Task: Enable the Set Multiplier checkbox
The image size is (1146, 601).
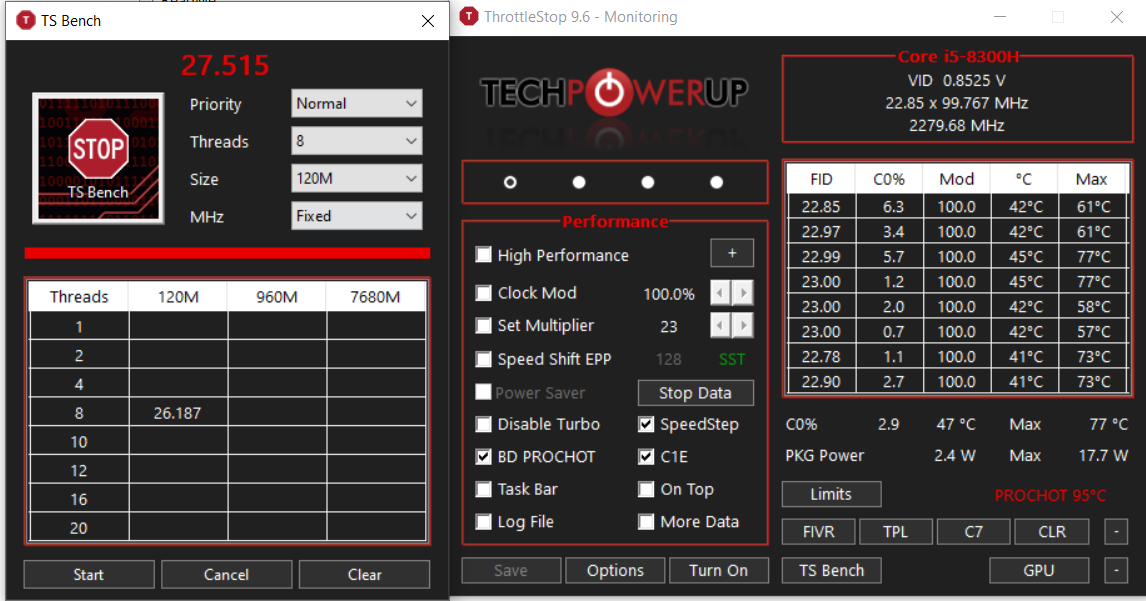Action: tap(483, 325)
